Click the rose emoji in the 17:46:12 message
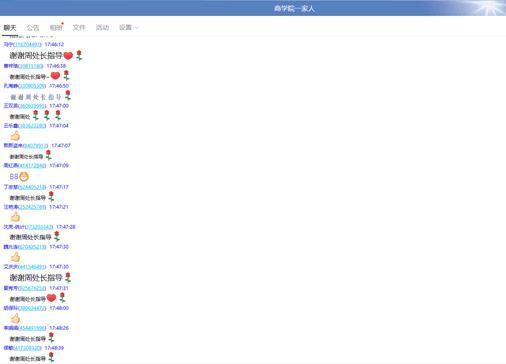The image size is (506, 364). click(x=79, y=55)
